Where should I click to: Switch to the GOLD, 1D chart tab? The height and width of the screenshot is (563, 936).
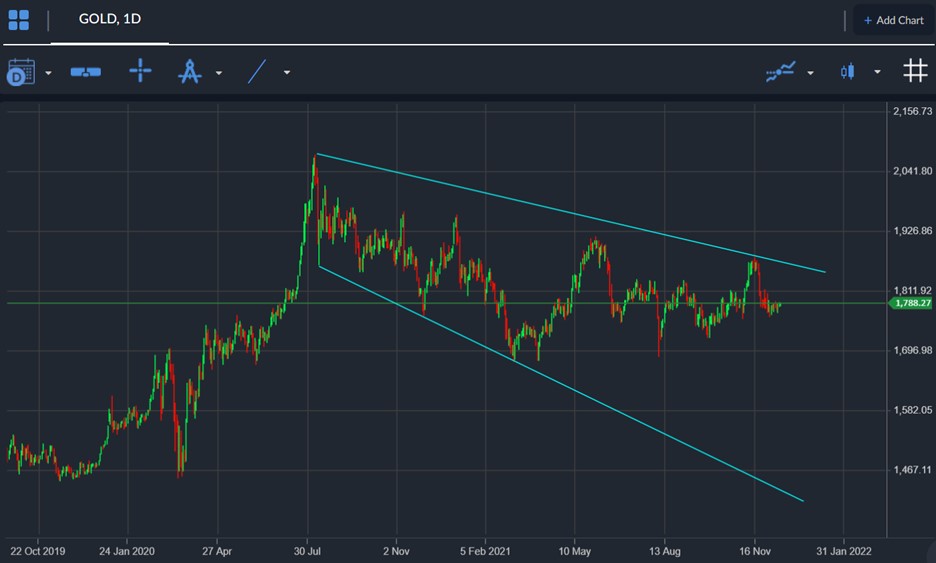click(110, 19)
